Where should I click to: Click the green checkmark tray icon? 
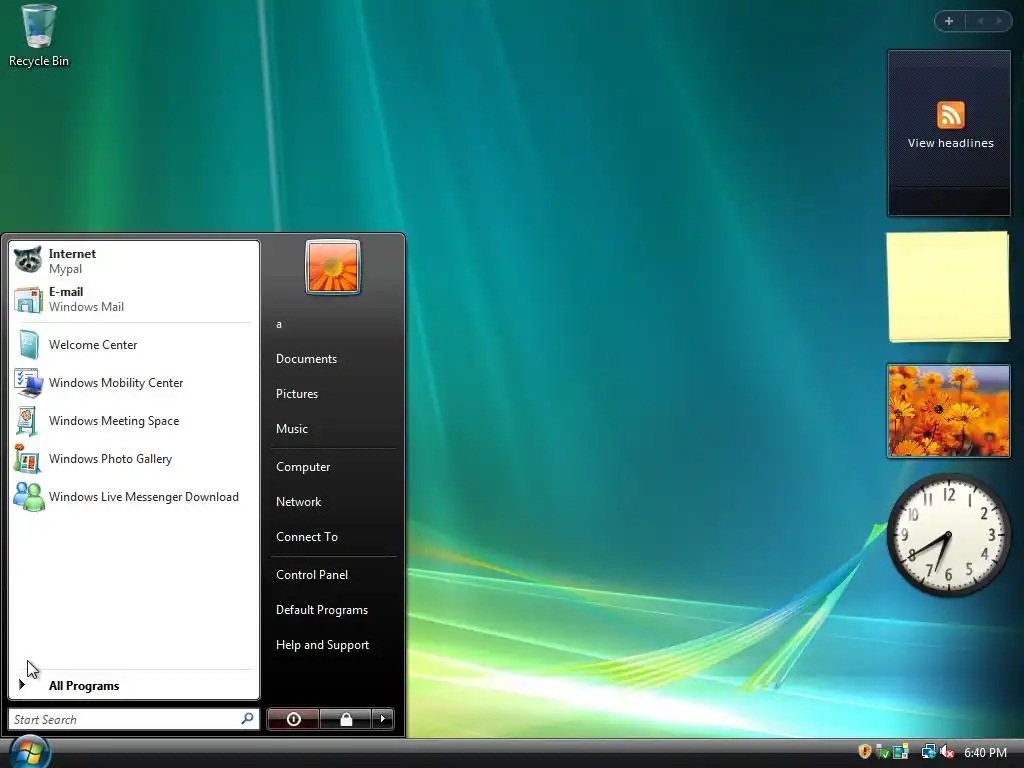pos(883,752)
